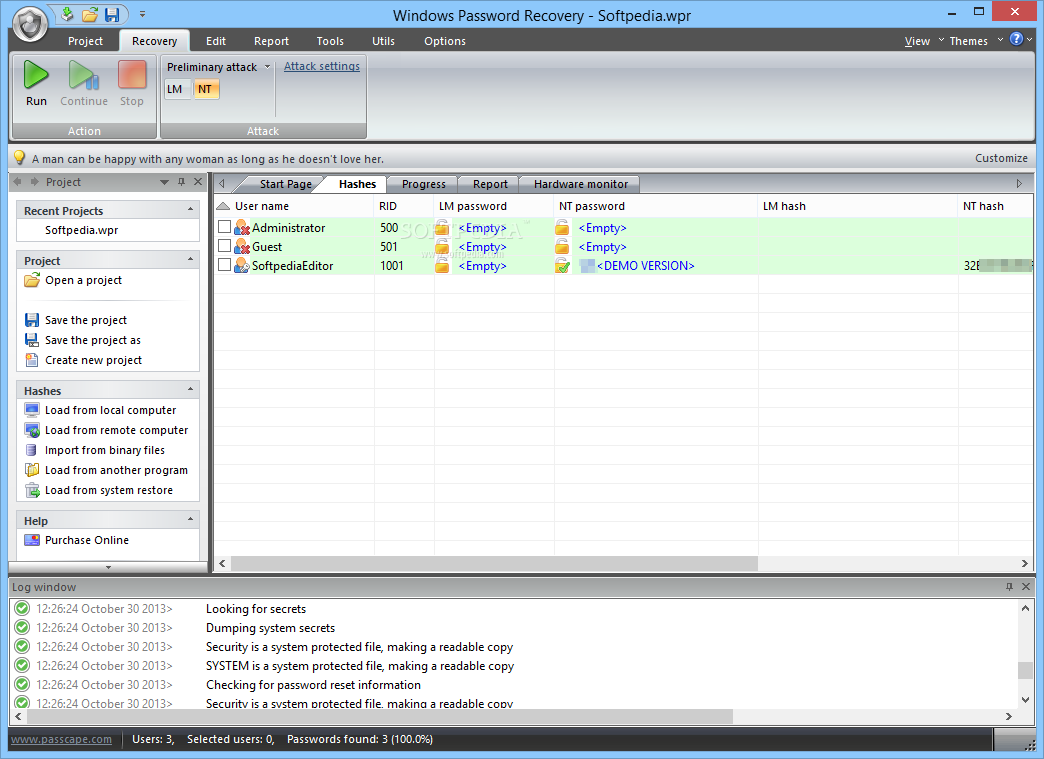This screenshot has height=759, width=1044.
Task: Click SoftpediaEditor's checked NT password lock icon
Action: pos(563,266)
